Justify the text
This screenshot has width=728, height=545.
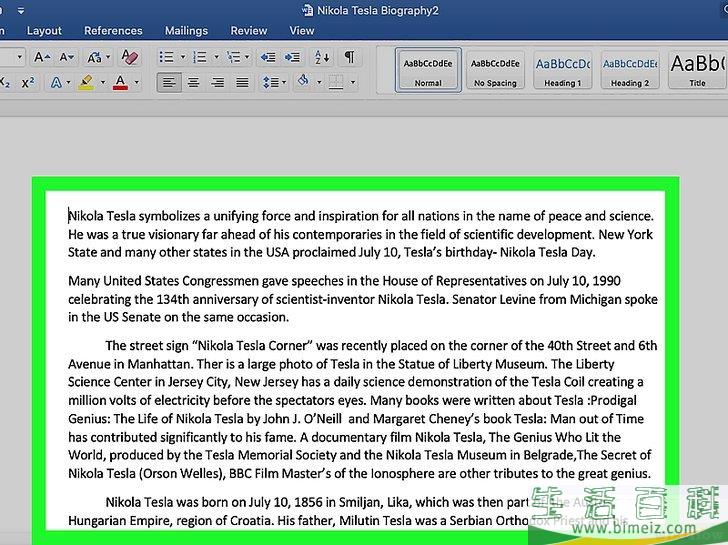pos(242,83)
